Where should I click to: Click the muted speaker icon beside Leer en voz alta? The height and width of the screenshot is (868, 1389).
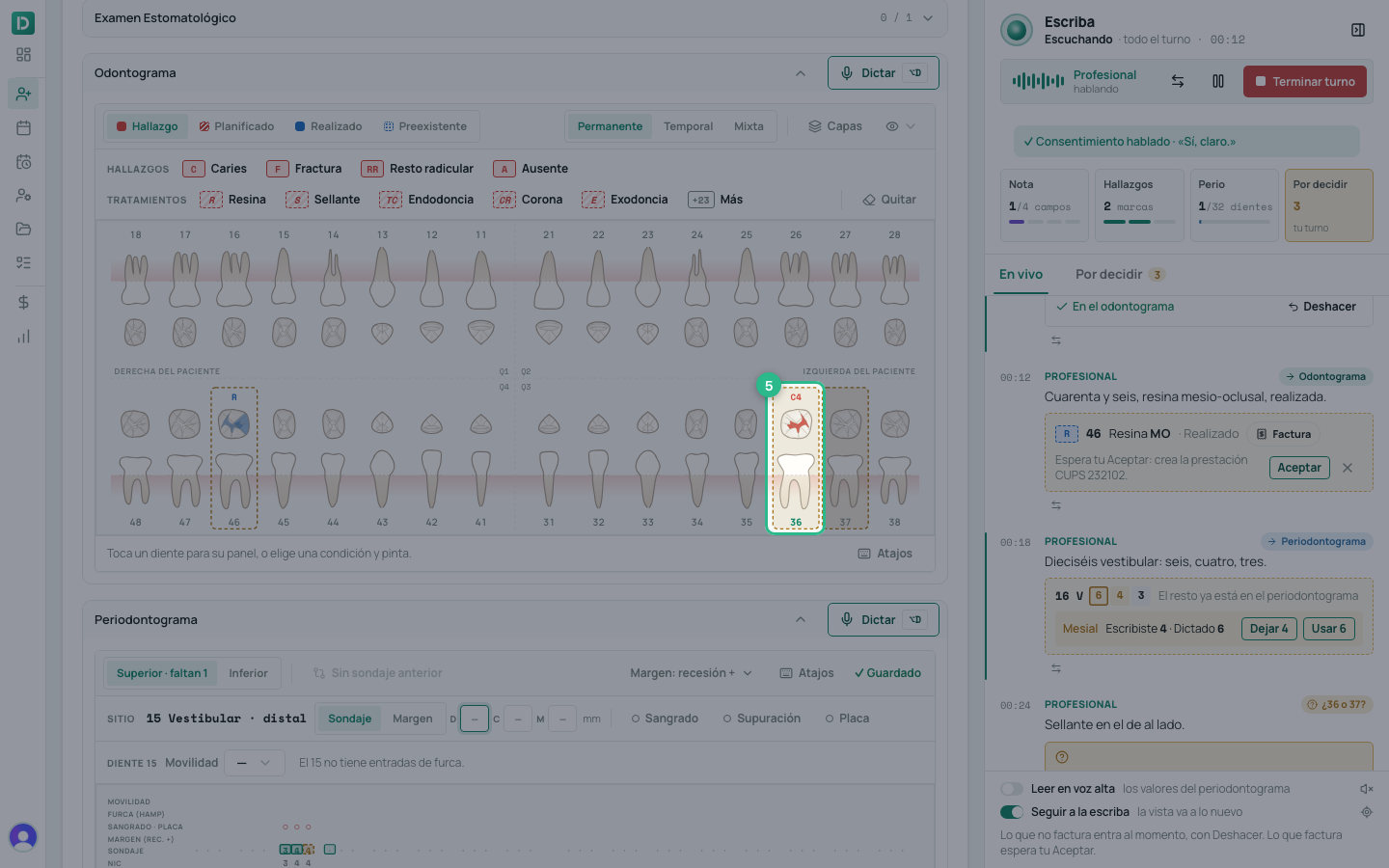pyautogui.click(x=1367, y=789)
